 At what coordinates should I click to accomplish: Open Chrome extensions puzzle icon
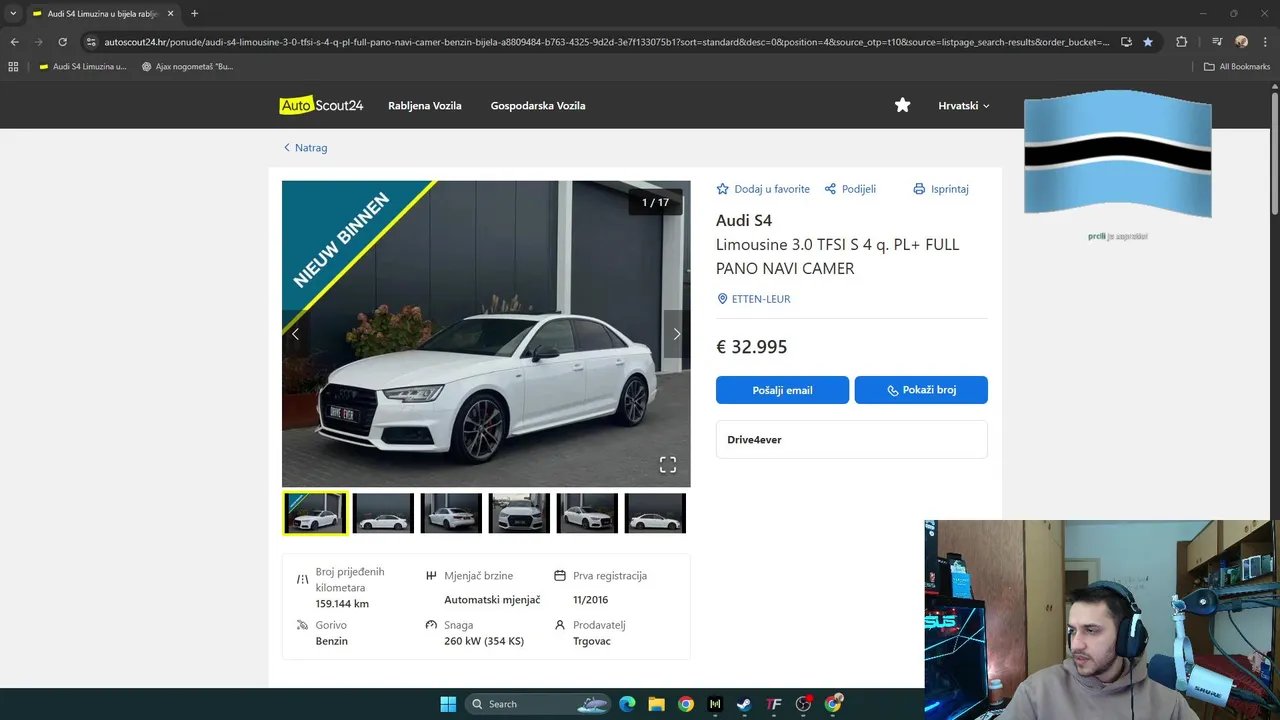pyautogui.click(x=1181, y=42)
